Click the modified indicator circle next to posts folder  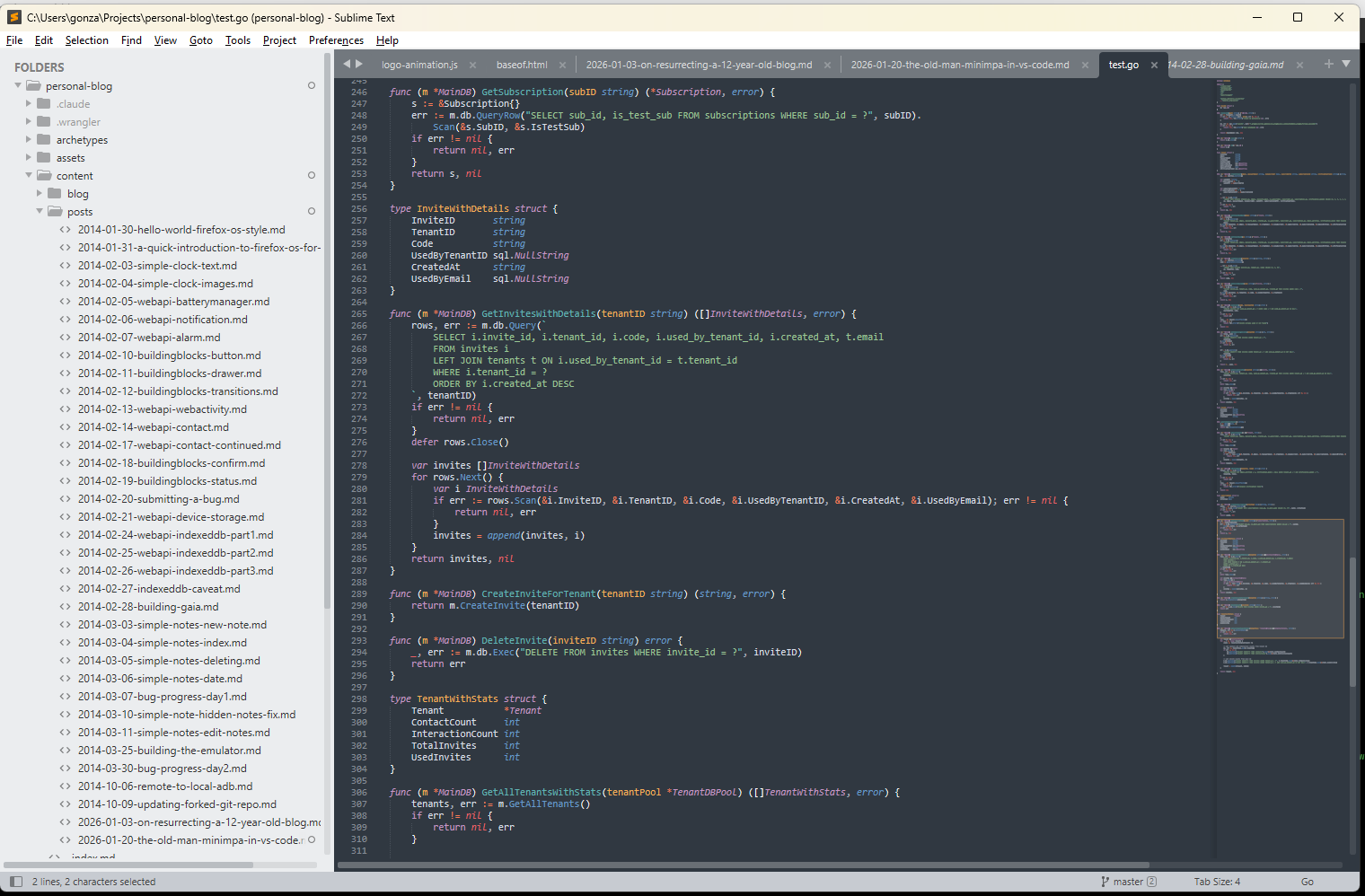311,211
